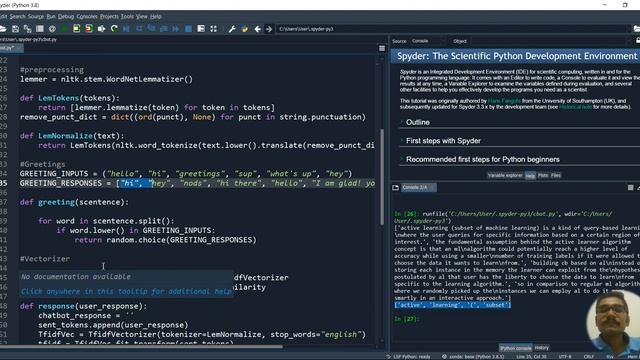
Task: Switch to the History tab
Action: pyautogui.click(x=541, y=348)
